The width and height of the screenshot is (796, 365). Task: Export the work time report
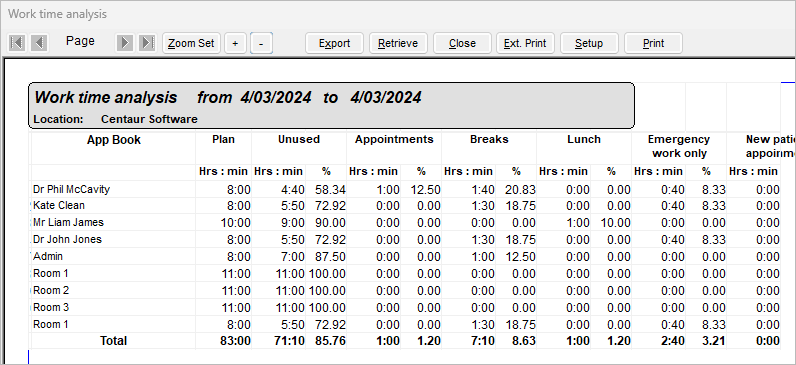click(335, 43)
